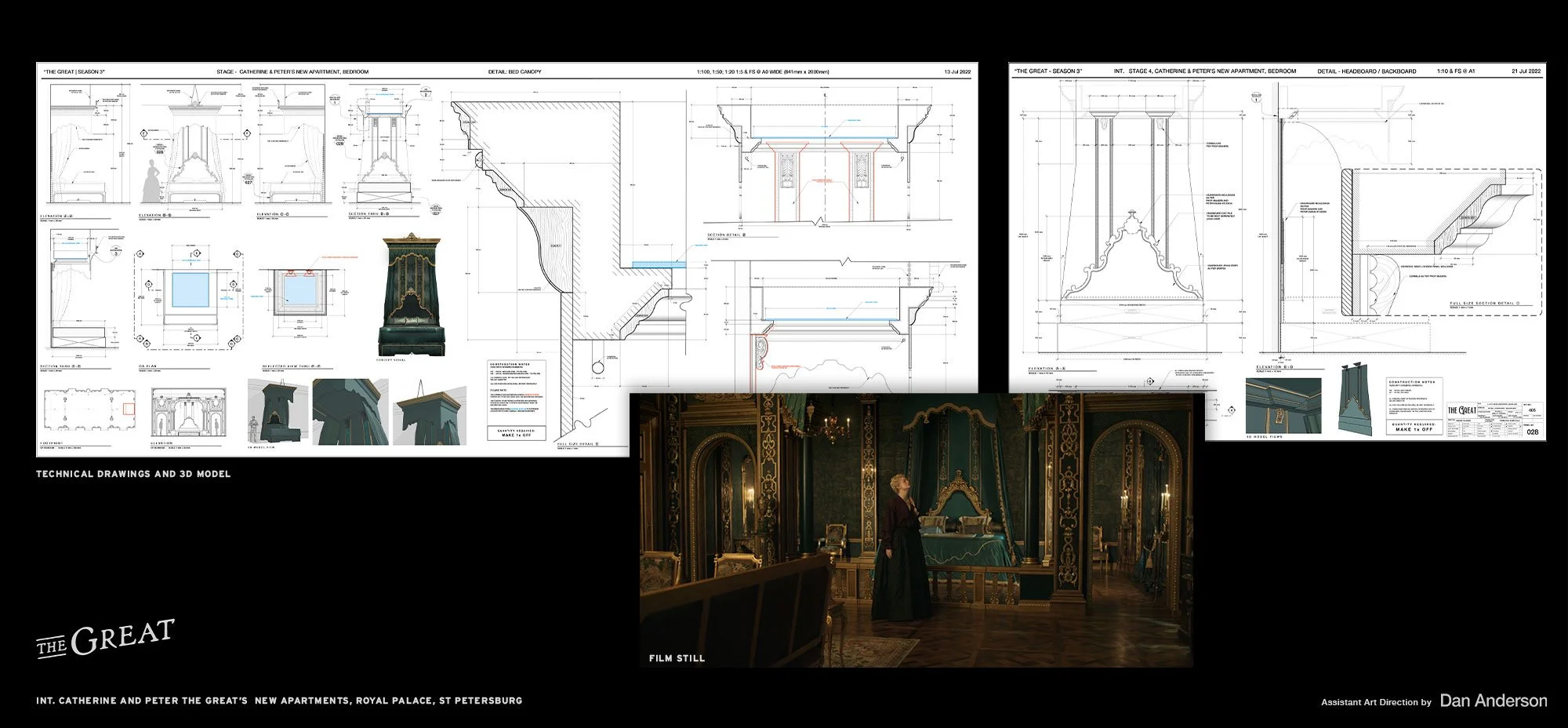1568x728 pixels.
Task: Click the "INT. STAGE 4" bedroom header text
Action: tap(1205, 71)
